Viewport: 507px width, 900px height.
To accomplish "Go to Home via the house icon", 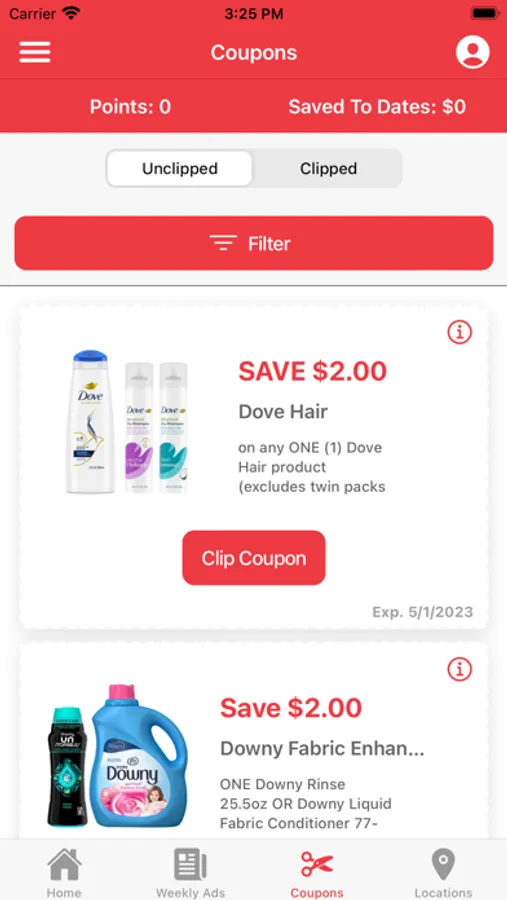I will click(64, 865).
